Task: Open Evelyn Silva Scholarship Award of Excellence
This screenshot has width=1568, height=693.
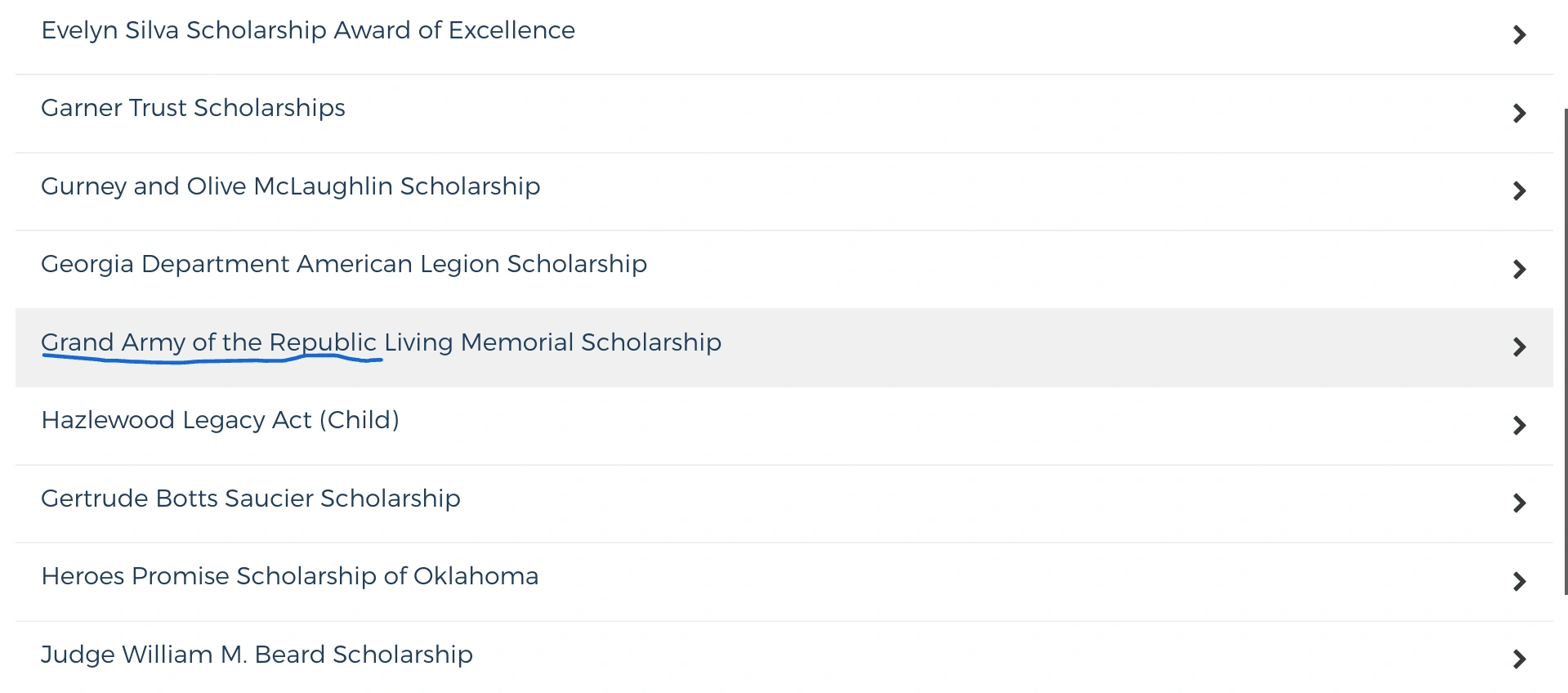Action: (x=308, y=30)
